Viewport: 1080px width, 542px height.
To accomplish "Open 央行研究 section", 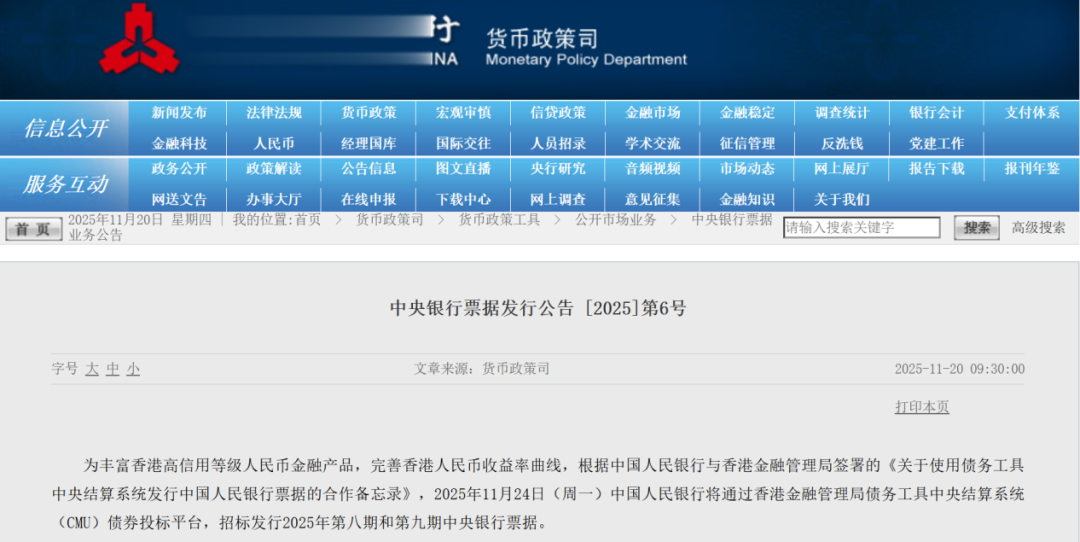I will tap(558, 169).
